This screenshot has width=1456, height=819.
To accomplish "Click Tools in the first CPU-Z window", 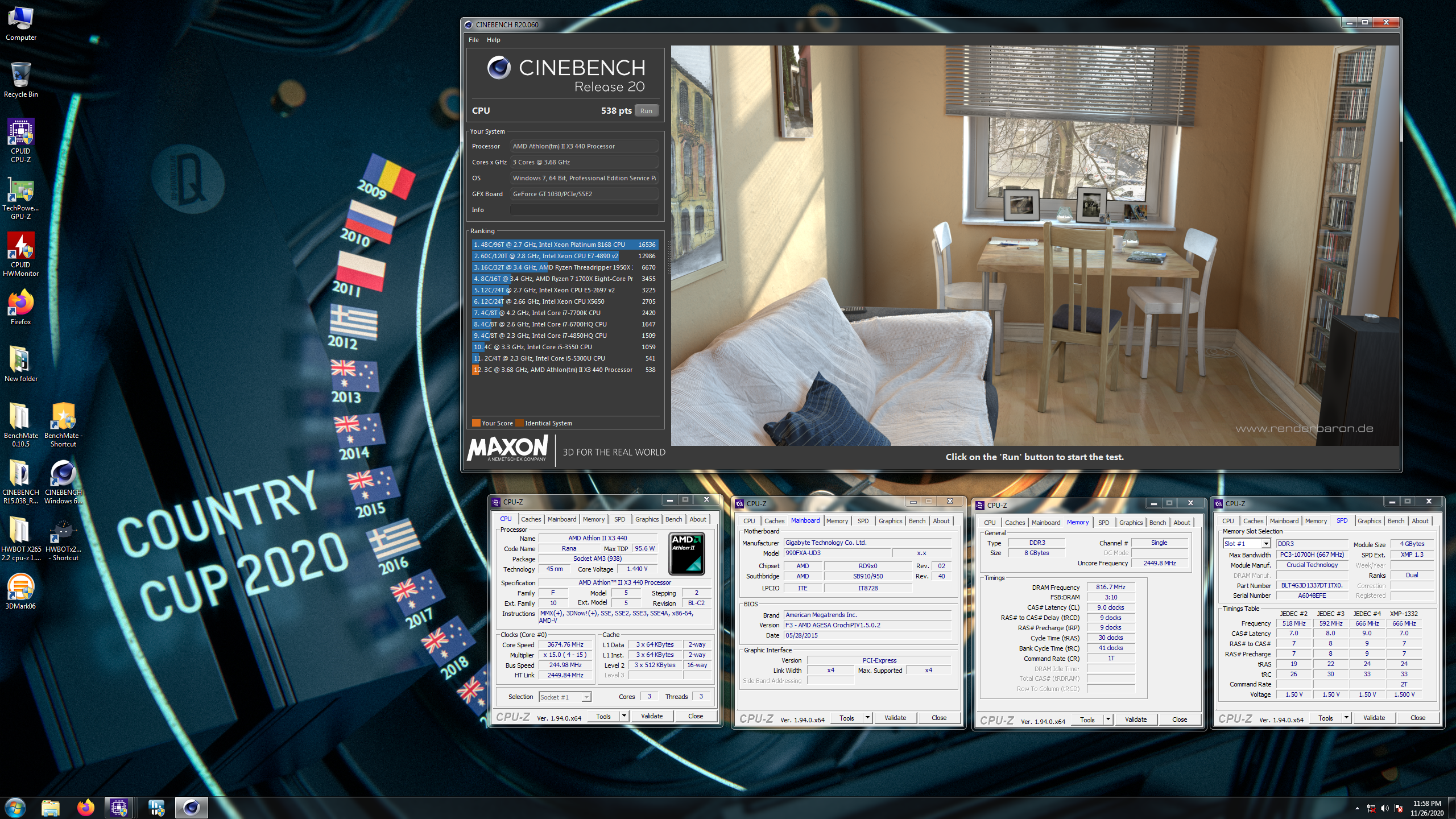I will (603, 717).
